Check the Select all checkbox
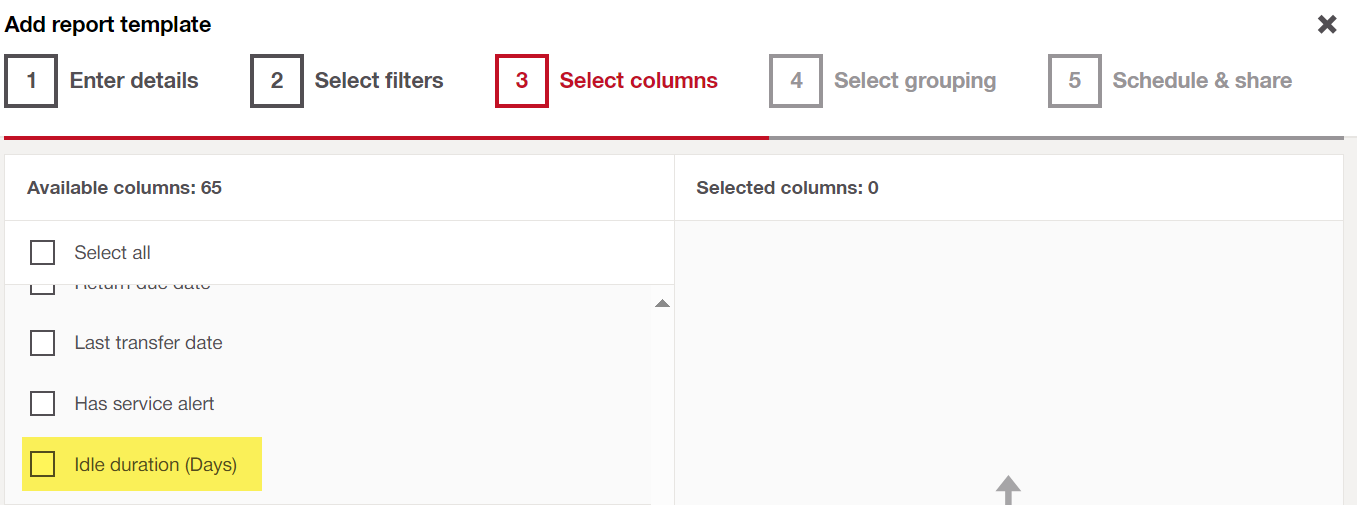The height and width of the screenshot is (505, 1357). click(x=42, y=253)
